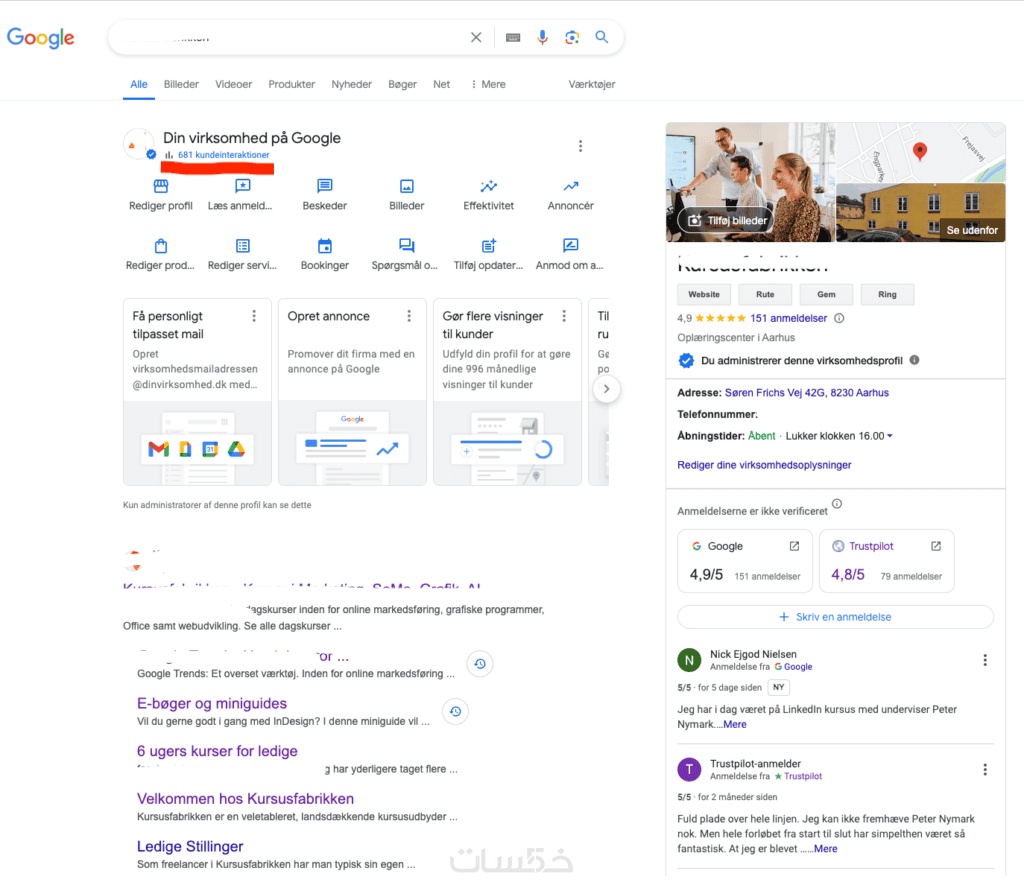Click the Website button
Screen dimensions: 1024x891
[x=704, y=295]
